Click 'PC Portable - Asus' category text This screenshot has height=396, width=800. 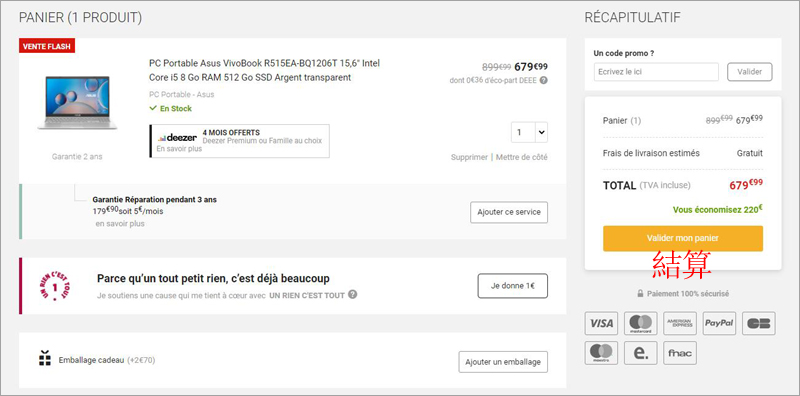tap(182, 94)
